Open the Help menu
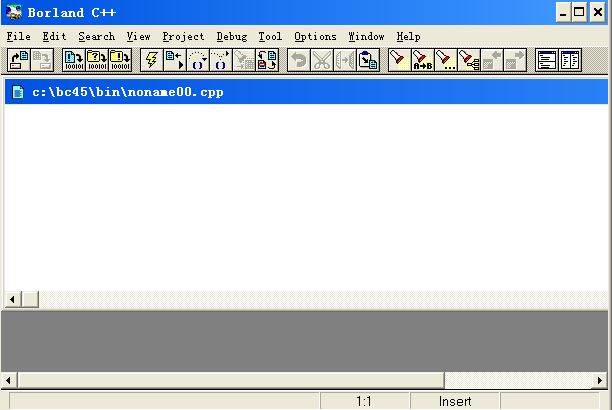This screenshot has height=410, width=612. [408, 37]
